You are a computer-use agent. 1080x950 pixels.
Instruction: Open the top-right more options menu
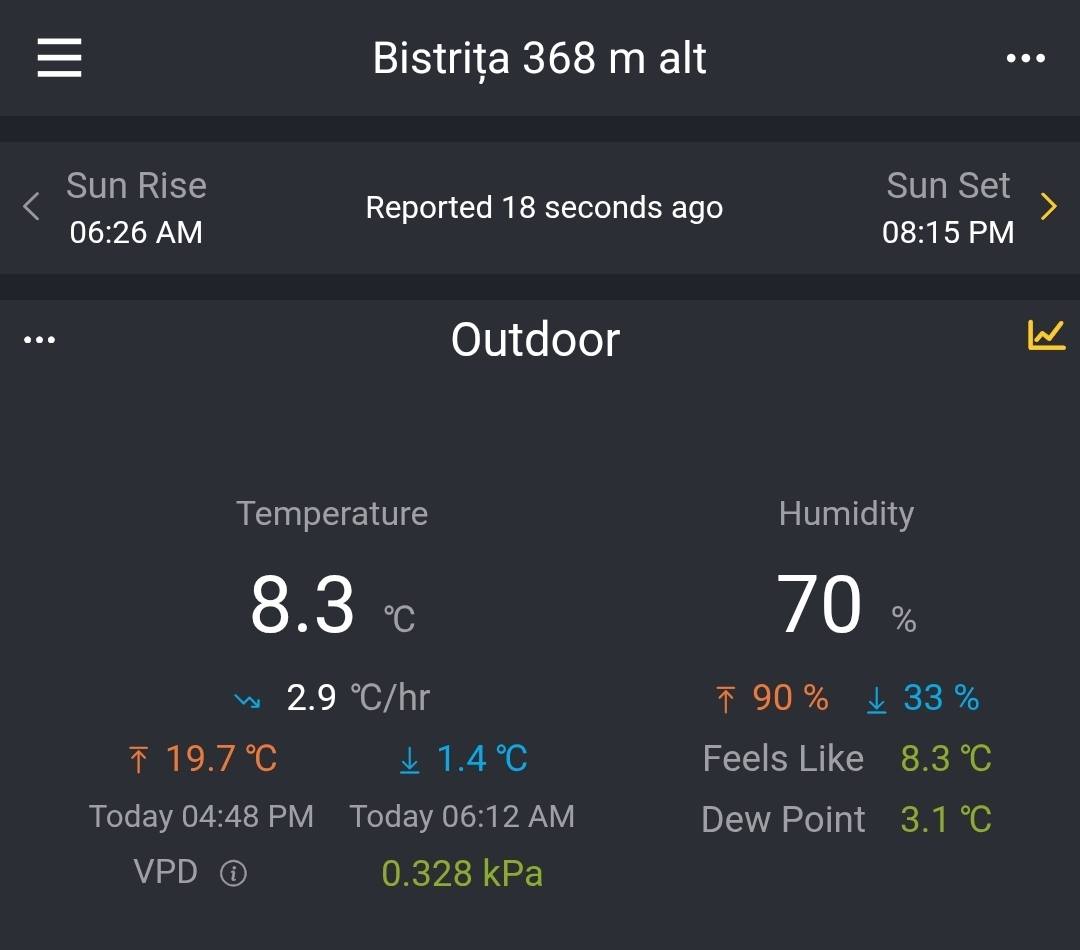pyautogui.click(x=1025, y=58)
